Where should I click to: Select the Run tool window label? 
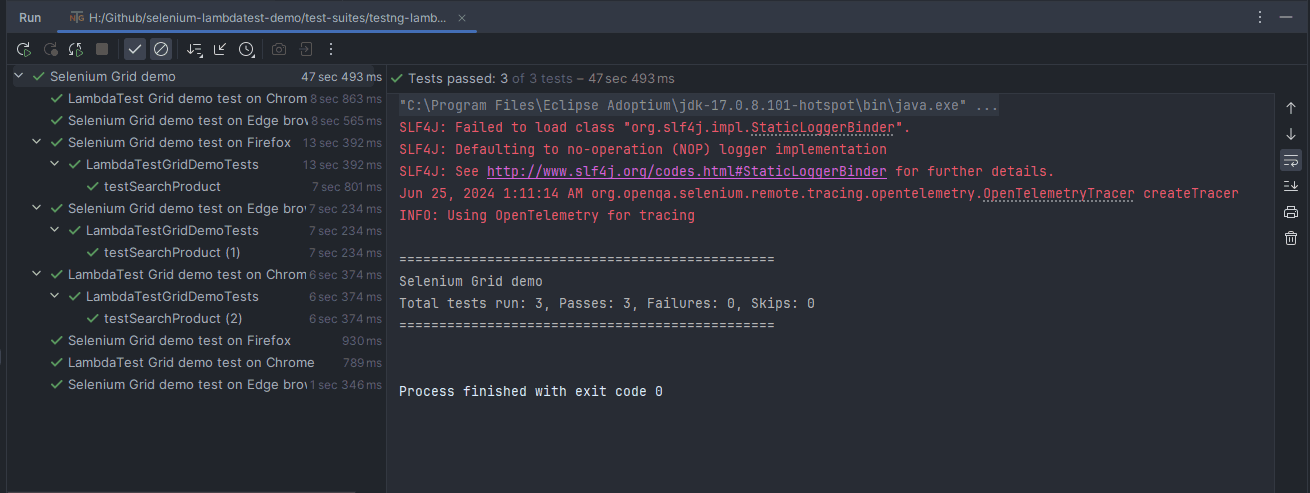(x=30, y=18)
